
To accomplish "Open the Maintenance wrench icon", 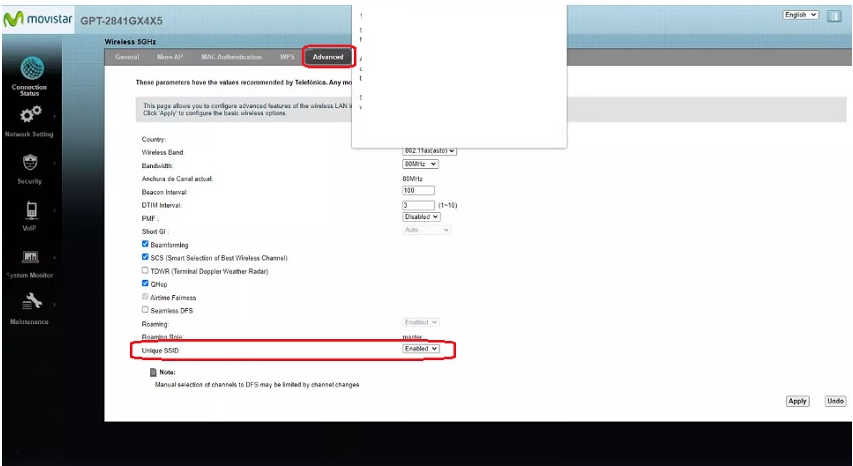I will (x=29, y=304).
